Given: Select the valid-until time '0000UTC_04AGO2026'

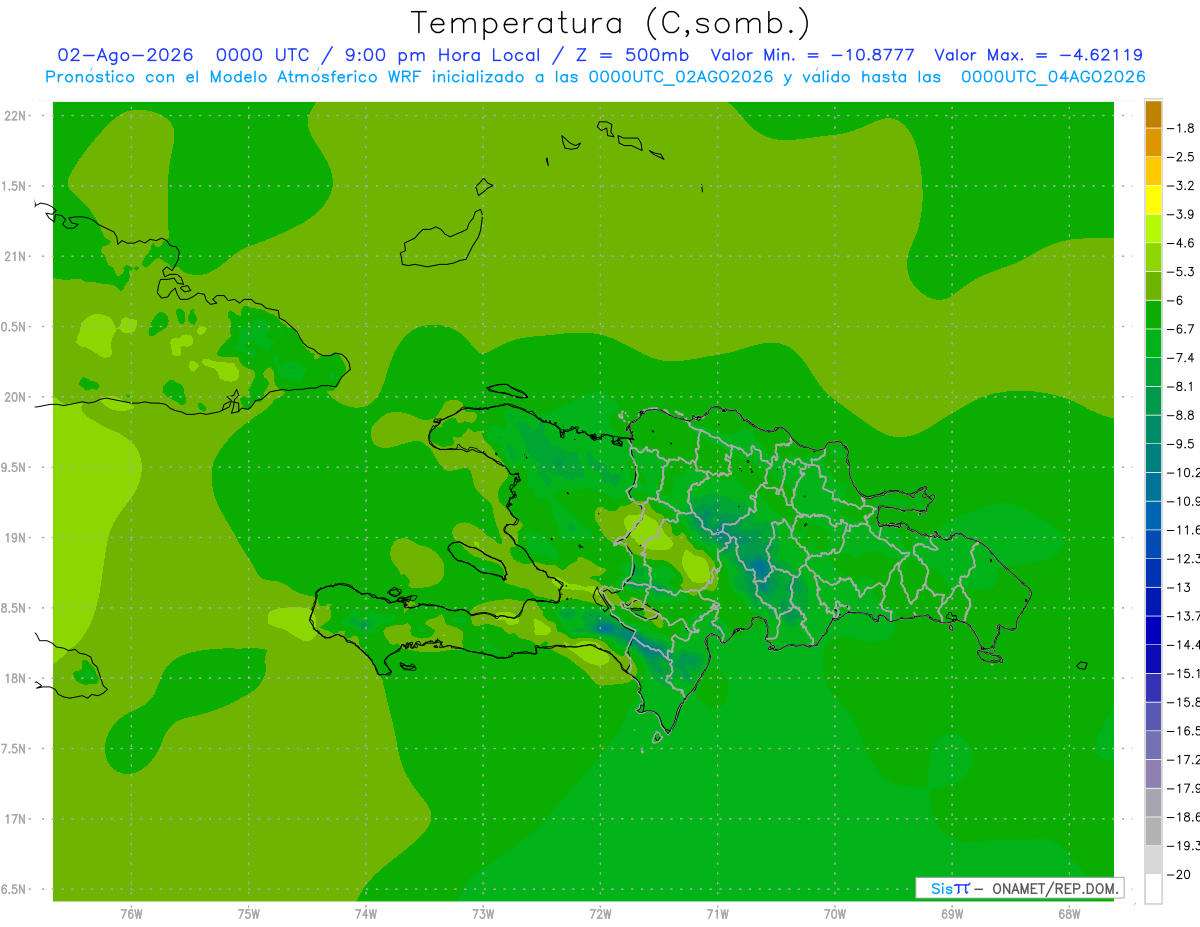Looking at the screenshot, I should pos(1053,77).
